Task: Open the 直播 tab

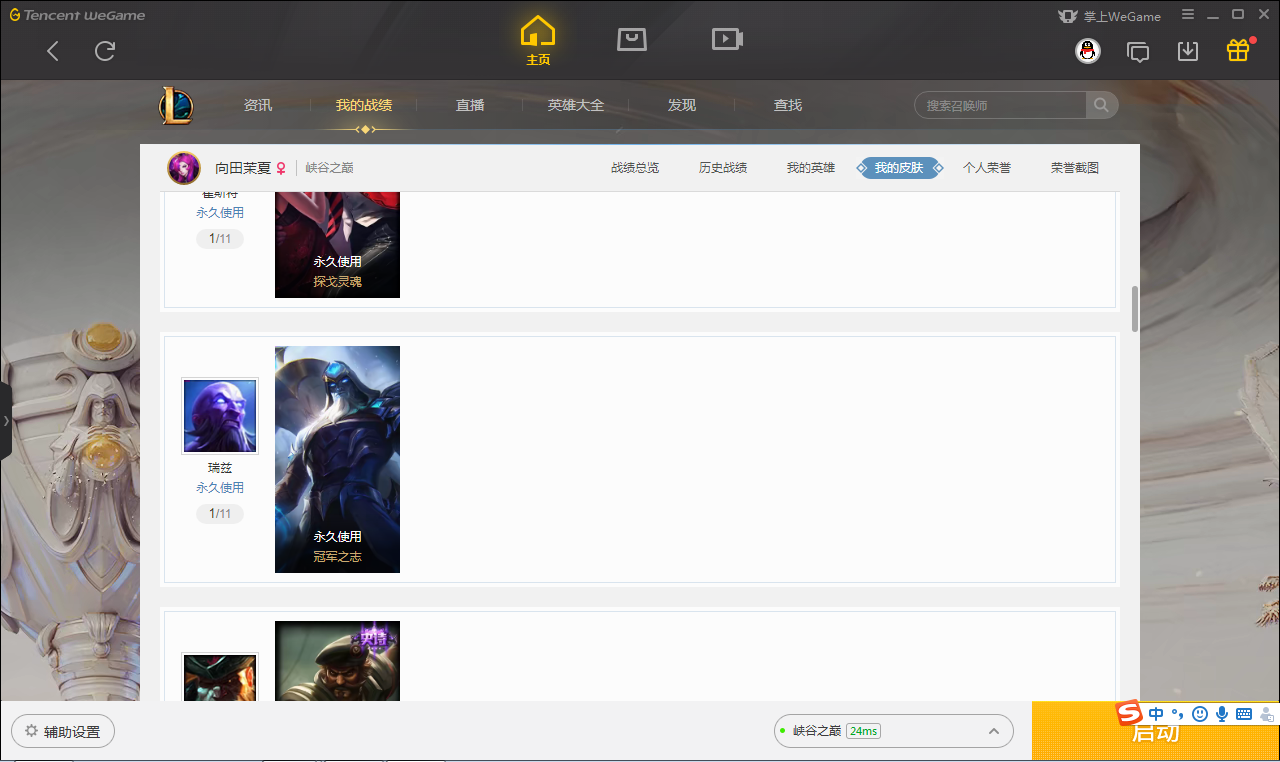Action: 470,105
